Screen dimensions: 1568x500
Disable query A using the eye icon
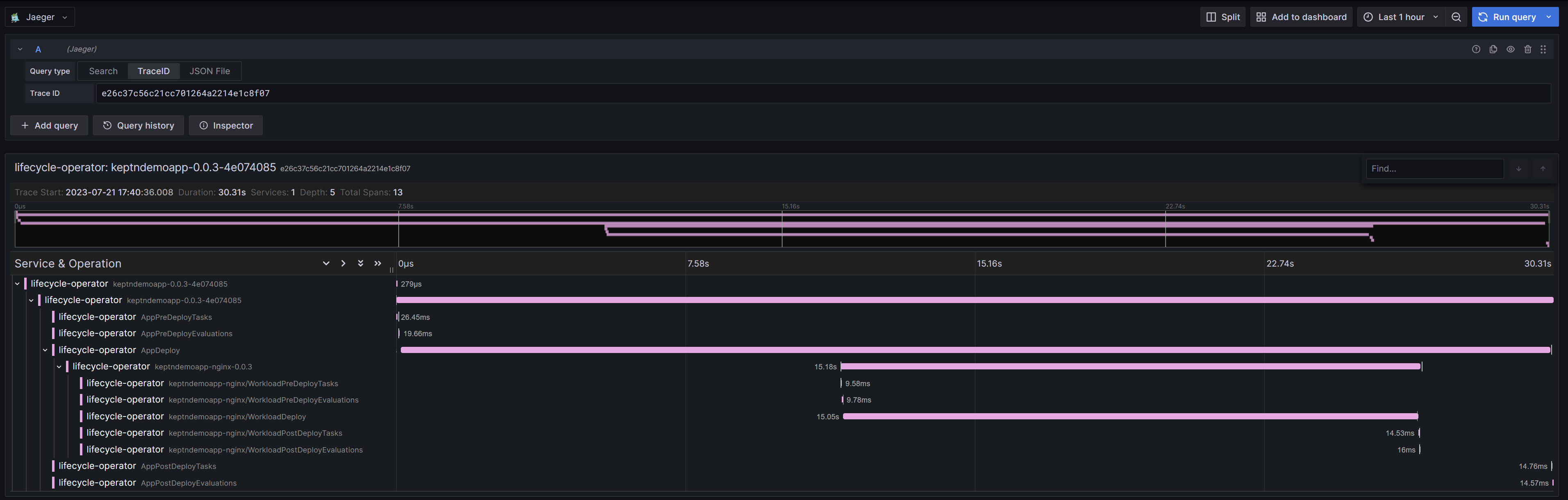(x=1510, y=49)
